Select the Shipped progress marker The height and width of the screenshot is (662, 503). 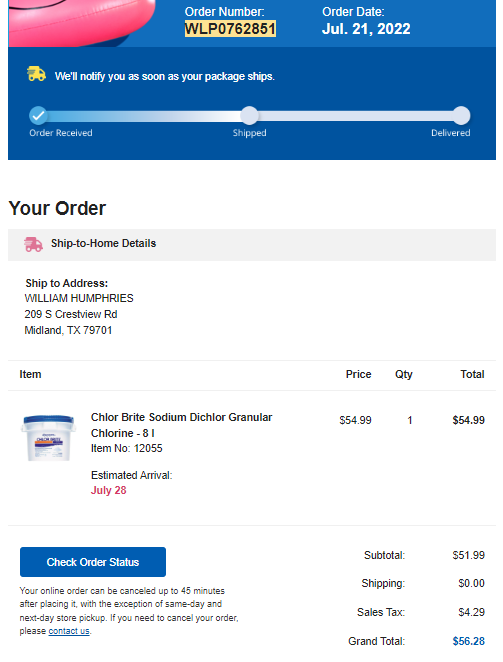point(249,115)
